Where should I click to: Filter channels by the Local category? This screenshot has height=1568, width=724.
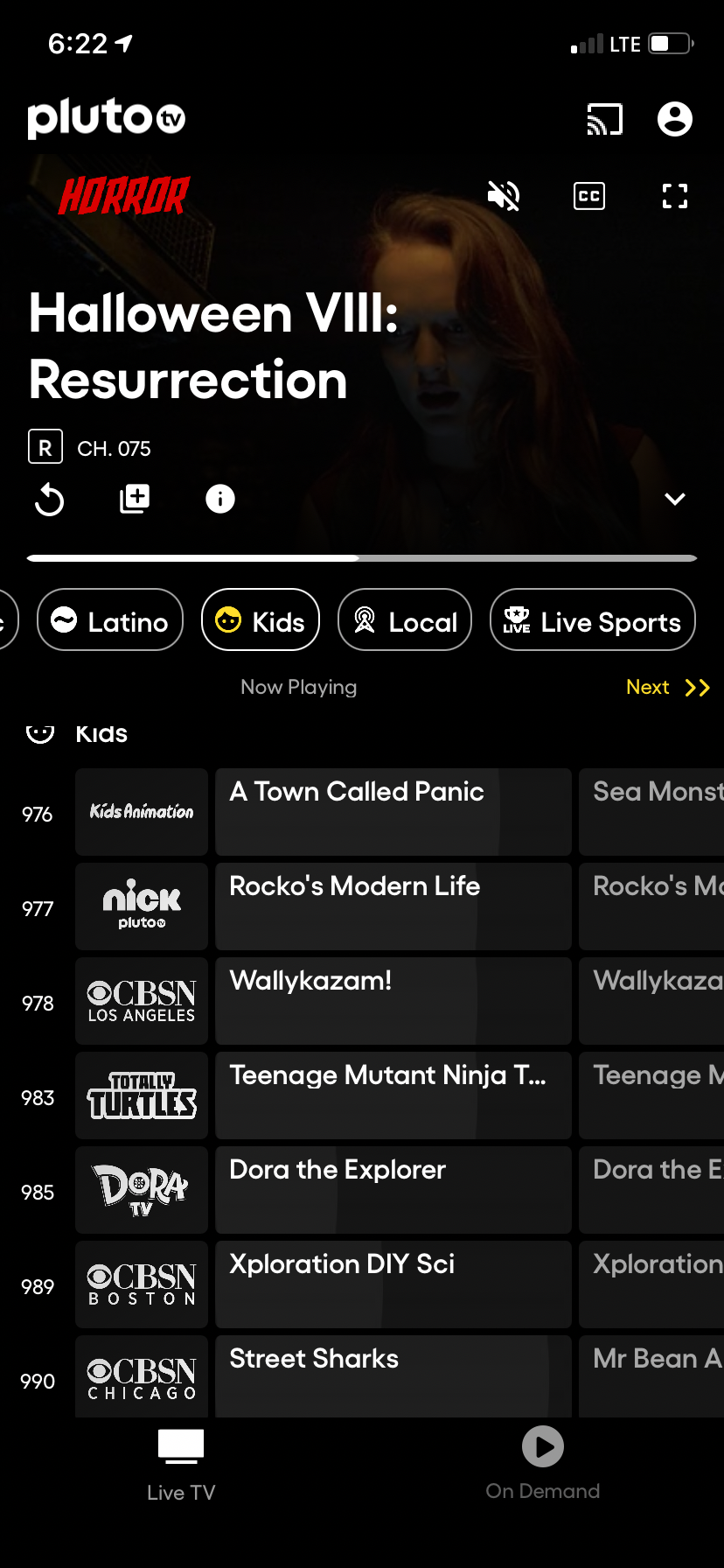coord(405,620)
